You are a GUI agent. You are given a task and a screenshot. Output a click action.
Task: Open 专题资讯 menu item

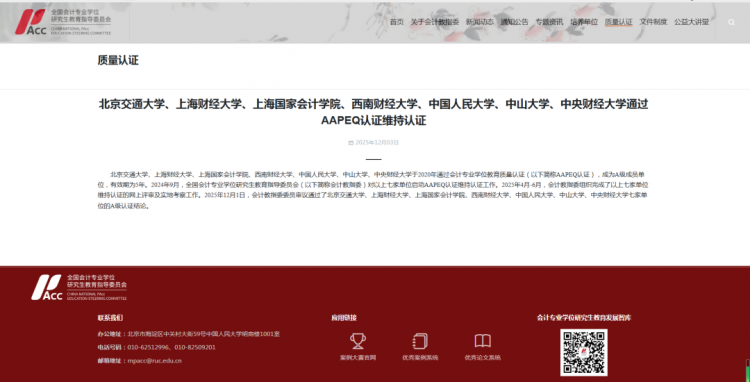click(x=549, y=22)
